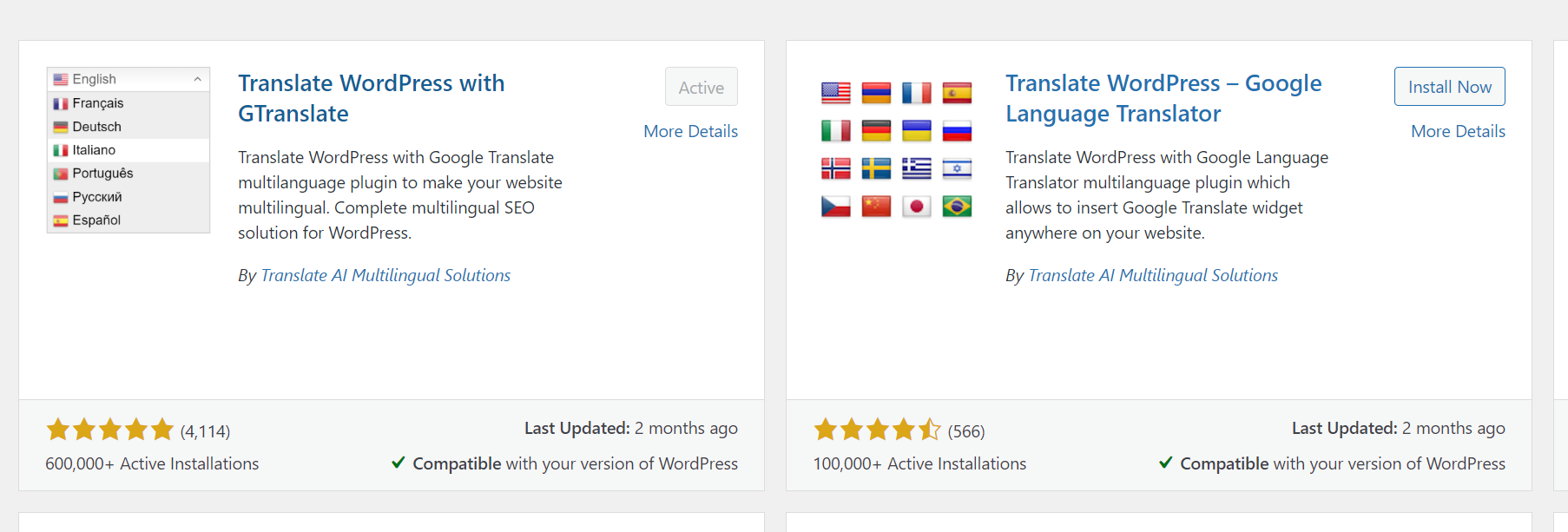
Task: Select Français in the language list
Action: point(97,103)
